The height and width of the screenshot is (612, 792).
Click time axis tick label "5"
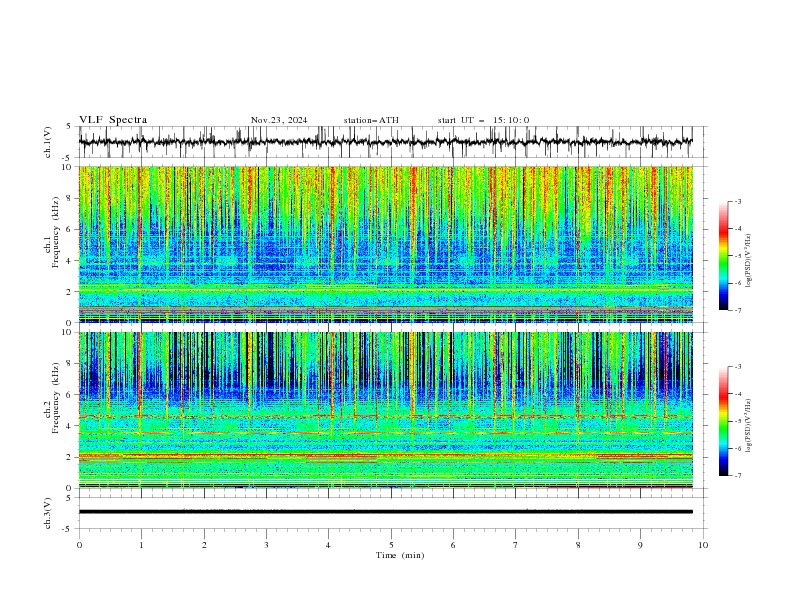click(x=391, y=545)
